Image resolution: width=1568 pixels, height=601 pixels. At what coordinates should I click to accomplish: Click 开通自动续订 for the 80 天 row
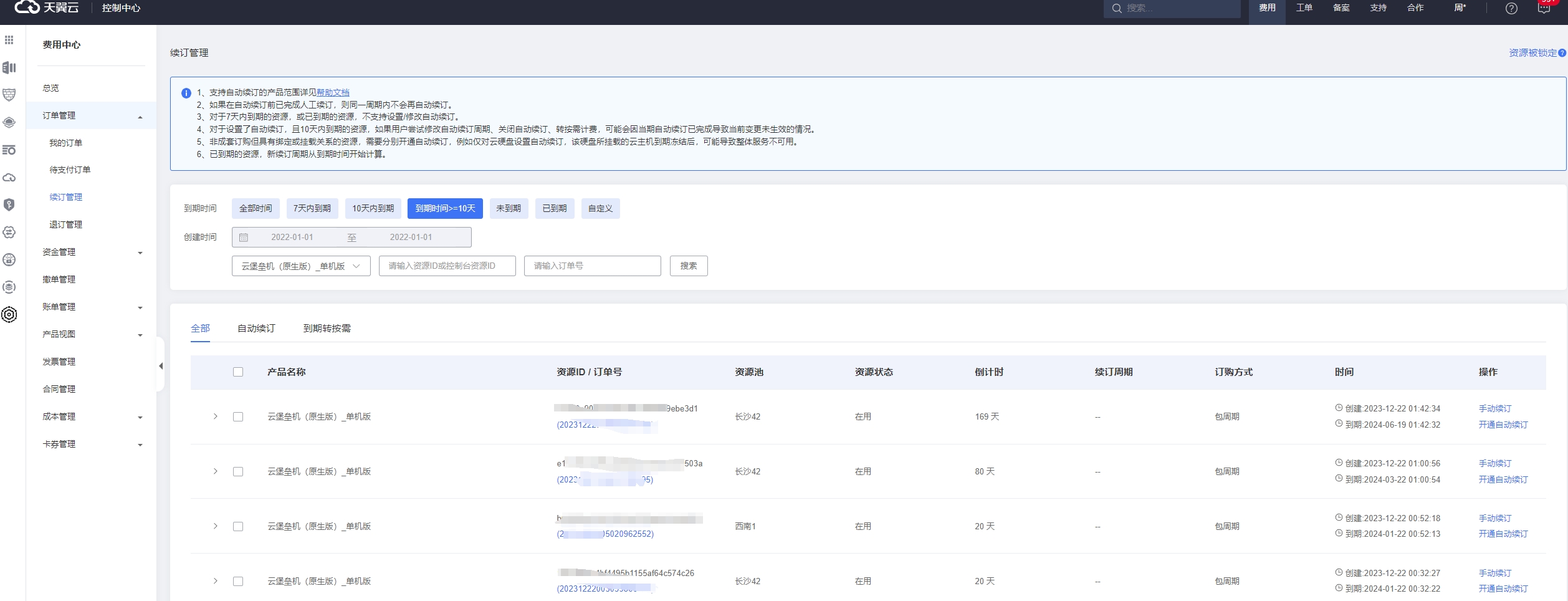(1503, 479)
